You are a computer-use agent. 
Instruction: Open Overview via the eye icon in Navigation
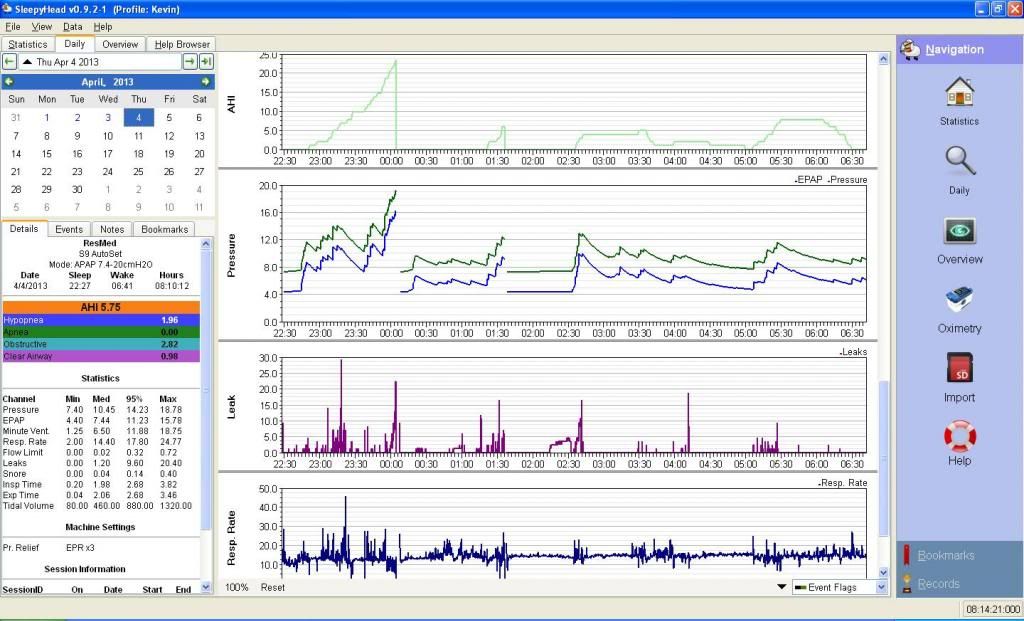click(959, 231)
